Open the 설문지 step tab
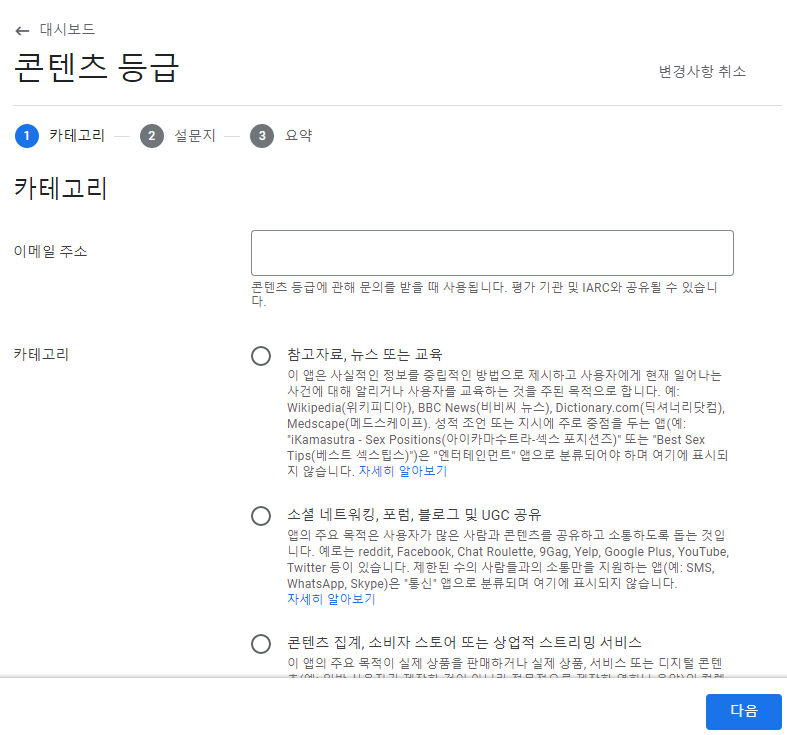The image size is (787, 735). tap(195, 136)
